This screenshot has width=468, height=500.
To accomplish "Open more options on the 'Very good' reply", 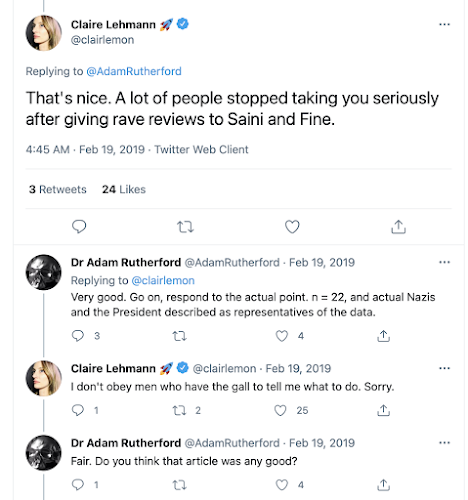I will tap(444, 262).
